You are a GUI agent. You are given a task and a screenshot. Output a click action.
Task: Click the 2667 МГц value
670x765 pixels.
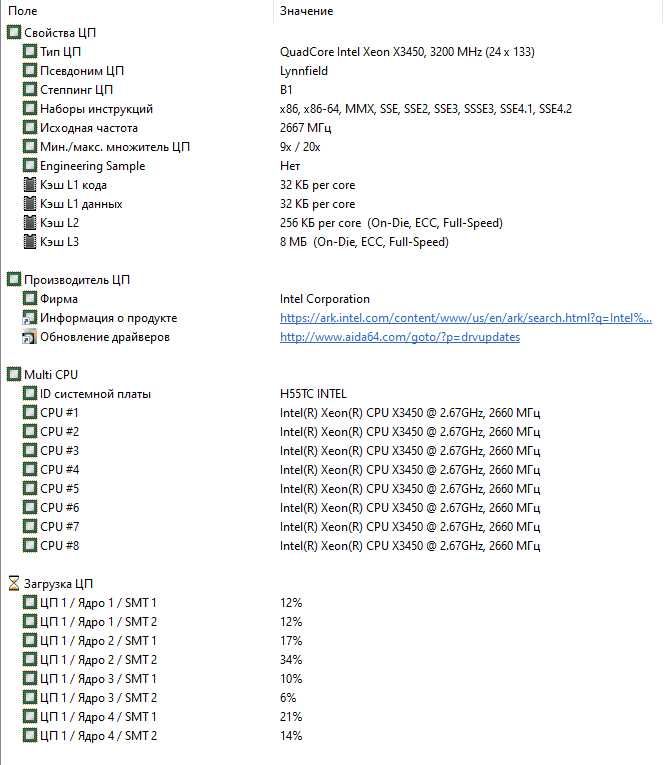pos(305,128)
